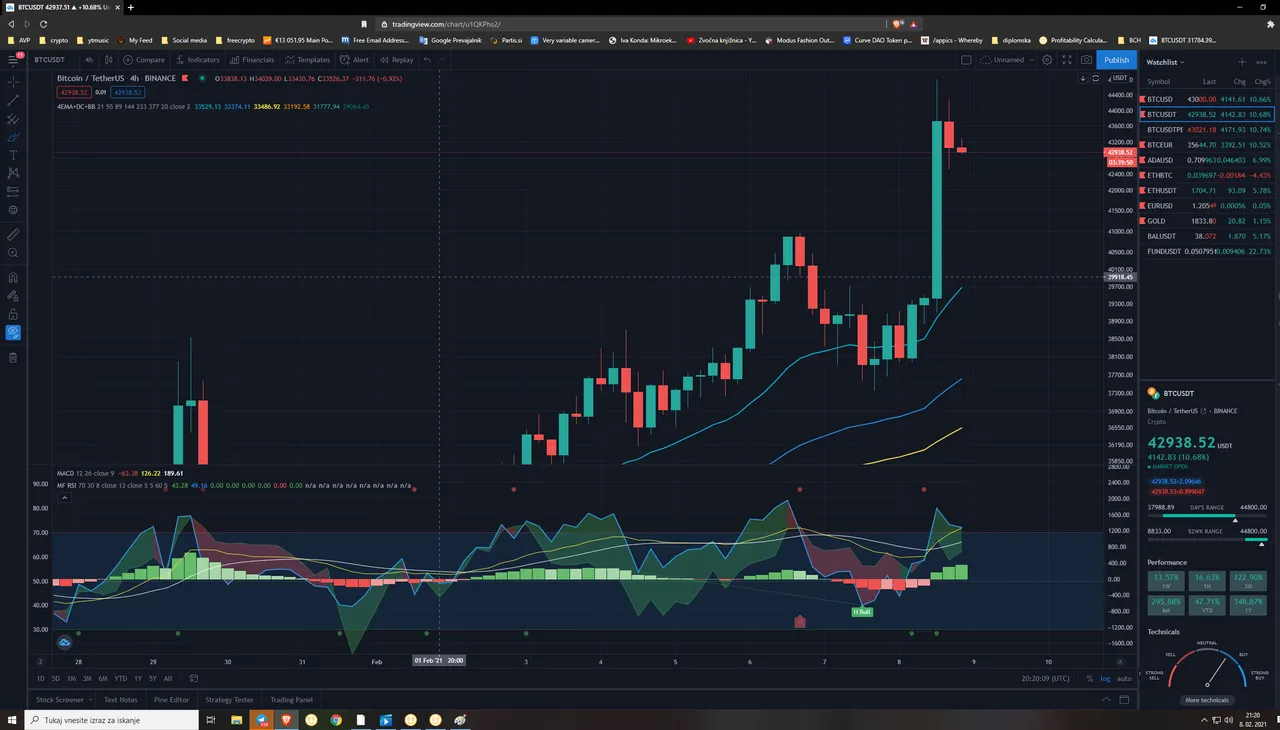Open the Trading Panel tab

pyautogui.click(x=291, y=700)
